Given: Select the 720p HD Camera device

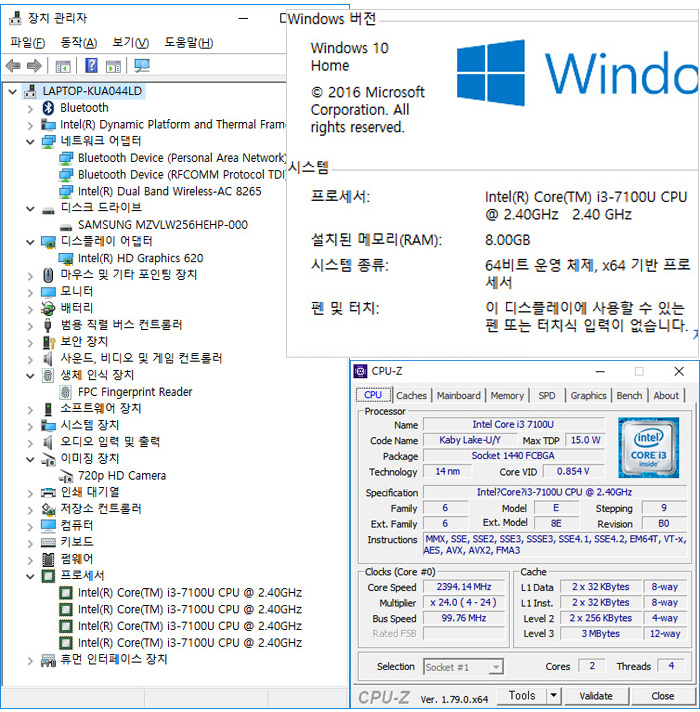Looking at the screenshot, I should click(122, 475).
